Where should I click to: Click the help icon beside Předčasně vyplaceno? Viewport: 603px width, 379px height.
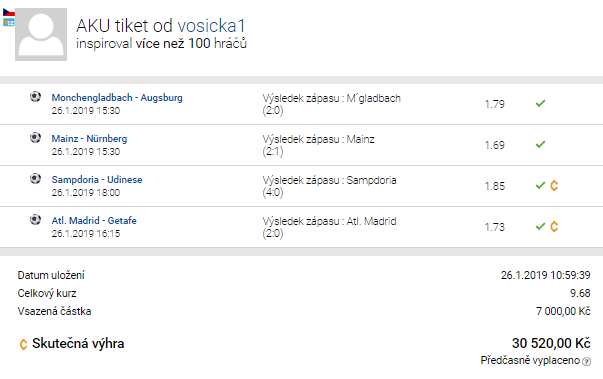(586, 361)
